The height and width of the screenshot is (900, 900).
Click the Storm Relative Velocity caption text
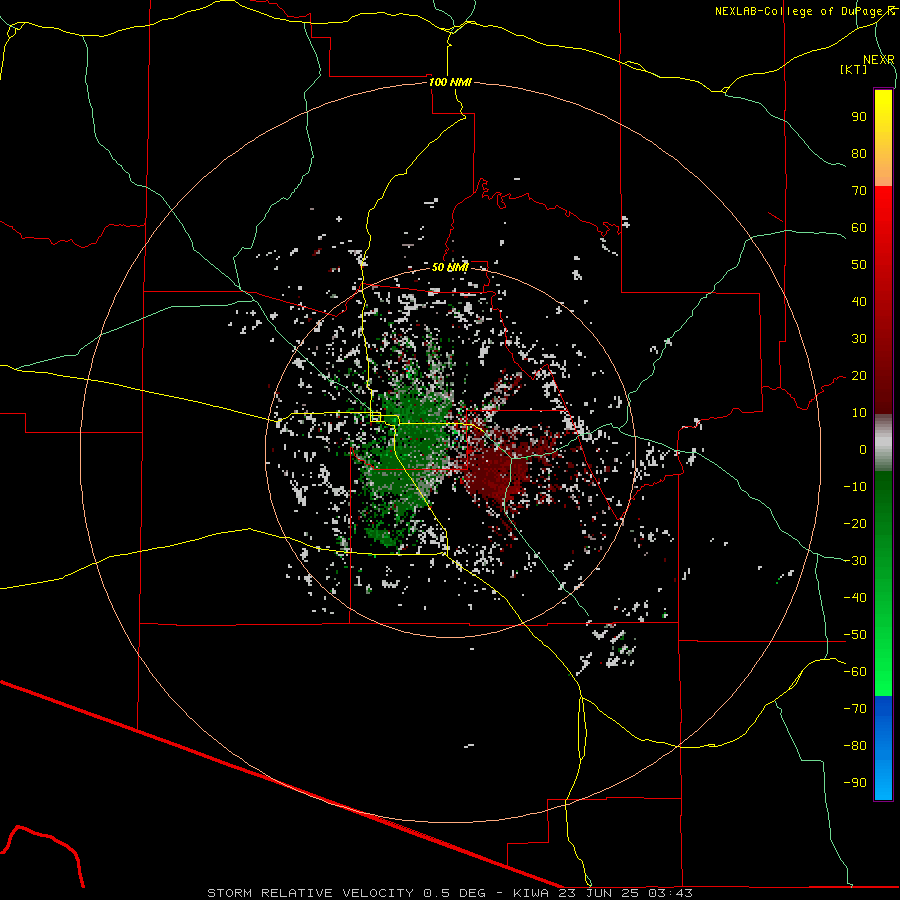pos(449,893)
